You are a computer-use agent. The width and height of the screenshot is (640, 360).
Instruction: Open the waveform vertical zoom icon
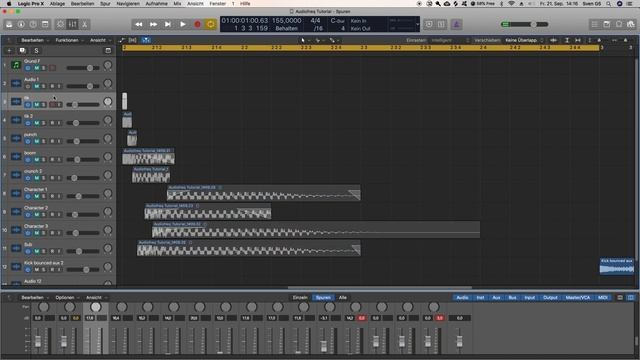point(553,40)
